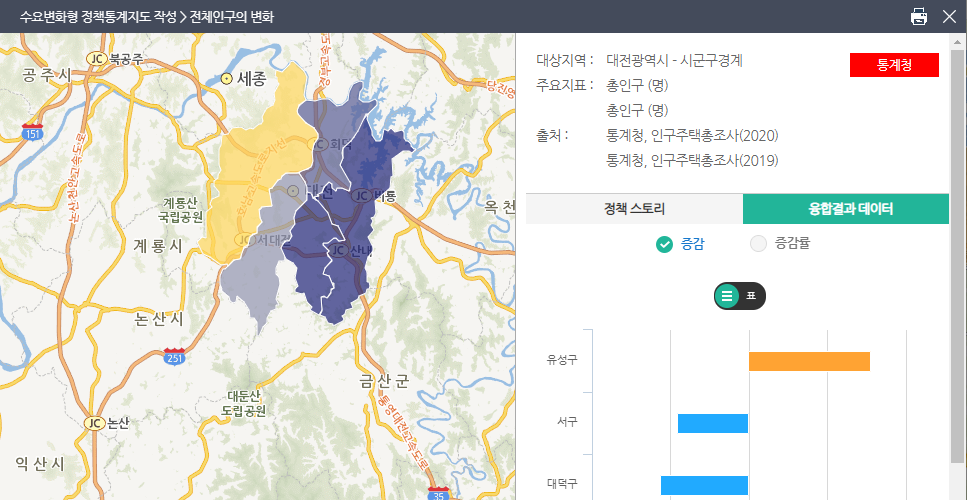Click the header title 전체인구의 변화
Image resolution: width=967 pixels, height=500 pixels.
tap(232, 17)
